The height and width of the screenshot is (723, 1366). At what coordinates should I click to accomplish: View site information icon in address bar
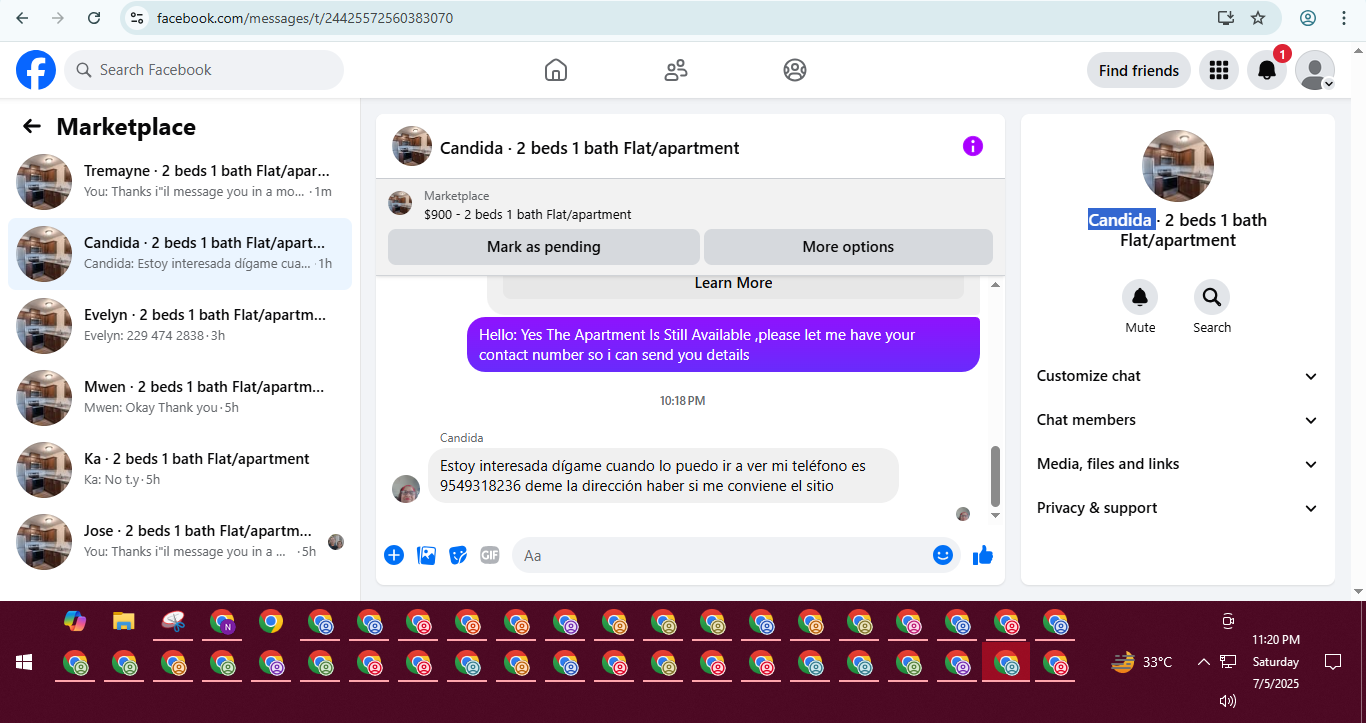[x=138, y=18]
